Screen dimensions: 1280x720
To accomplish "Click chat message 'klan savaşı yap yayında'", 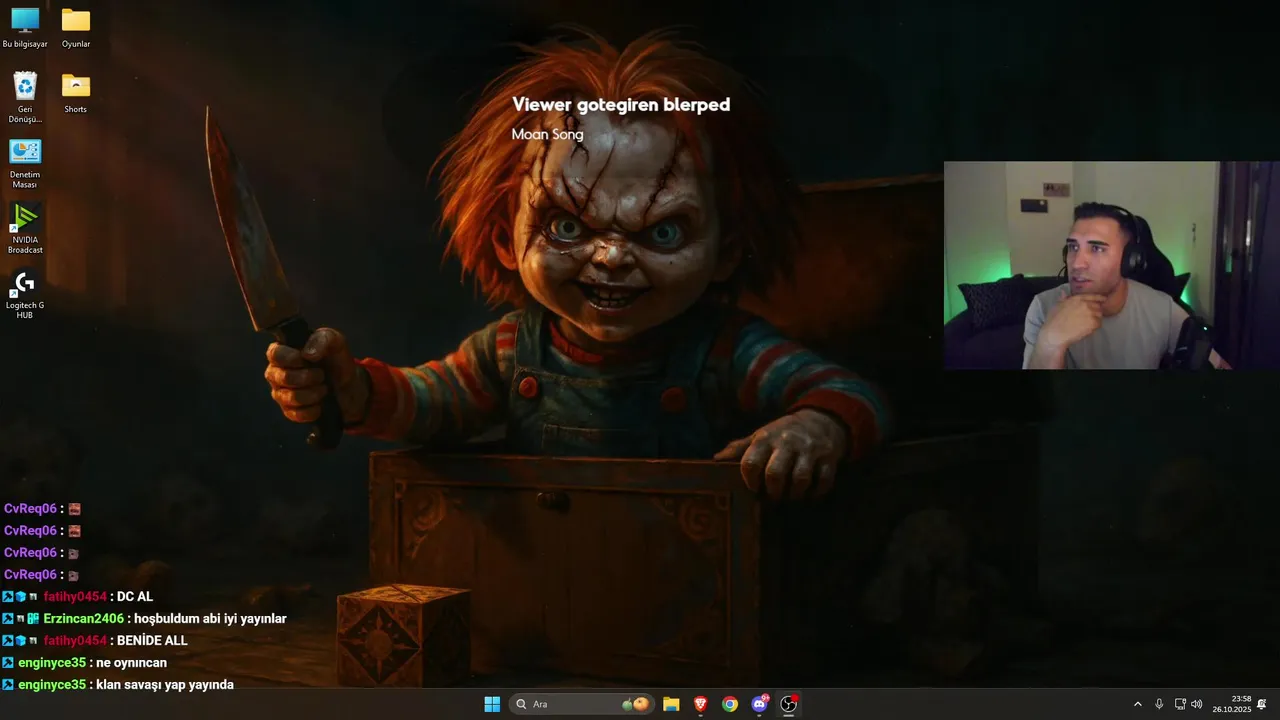I will (x=165, y=685).
